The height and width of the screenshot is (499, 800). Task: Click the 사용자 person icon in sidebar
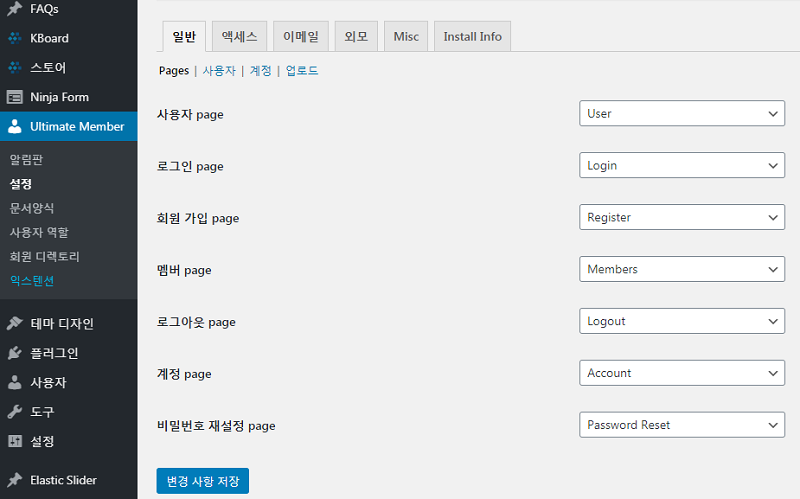[x=15, y=382]
